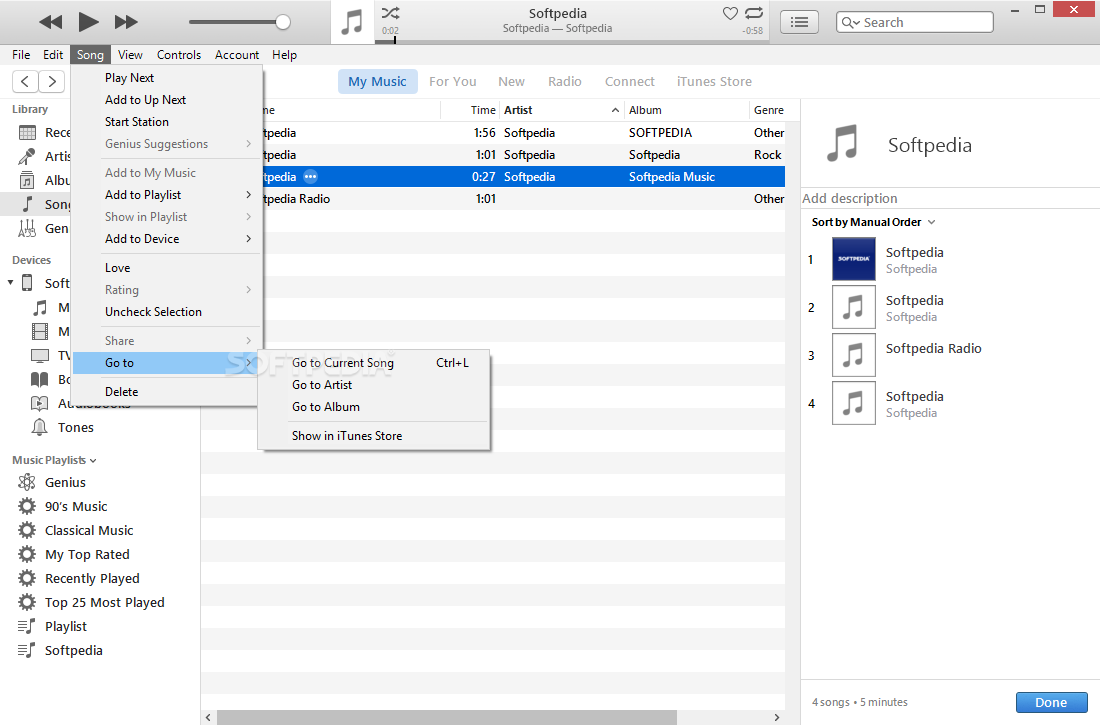
Task: Open device Music note icon
Action: pos(41,307)
